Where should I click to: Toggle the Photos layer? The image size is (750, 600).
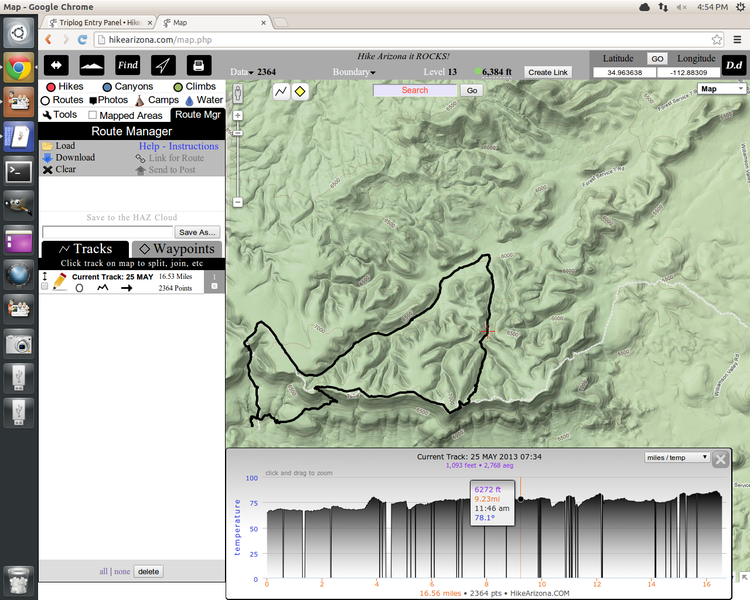pos(109,100)
